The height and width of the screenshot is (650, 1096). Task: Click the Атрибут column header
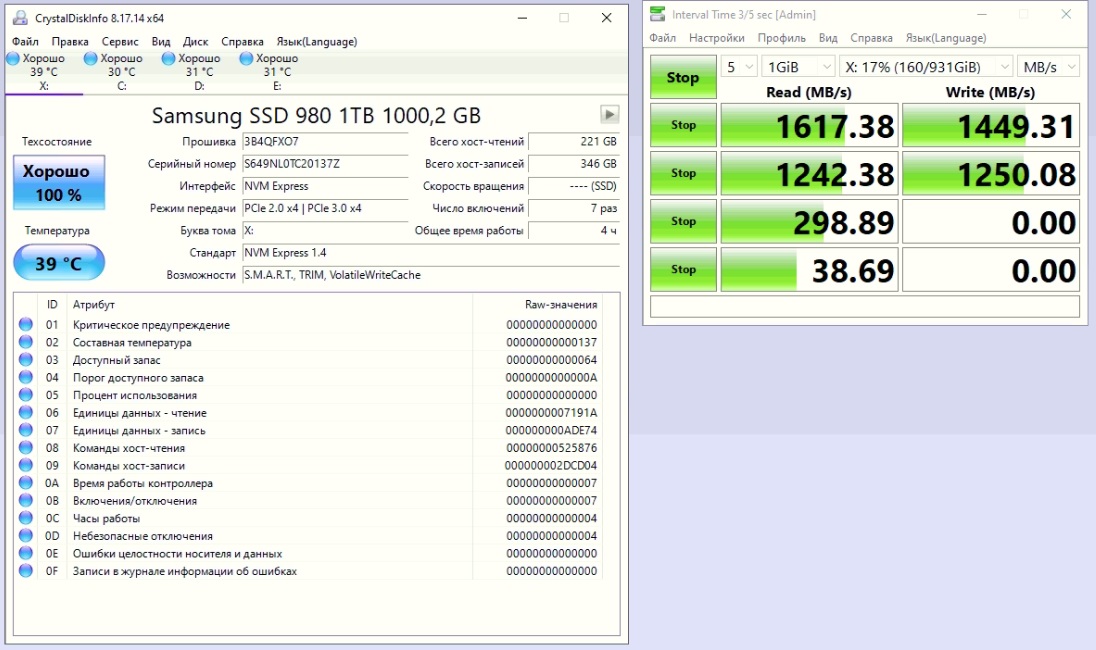pyautogui.click(x=270, y=305)
